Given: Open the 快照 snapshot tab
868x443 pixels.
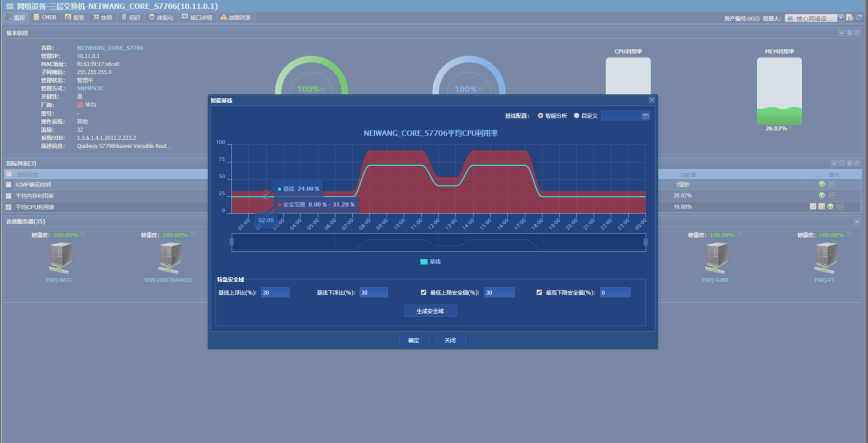Looking at the screenshot, I should pyautogui.click(x=102, y=18).
